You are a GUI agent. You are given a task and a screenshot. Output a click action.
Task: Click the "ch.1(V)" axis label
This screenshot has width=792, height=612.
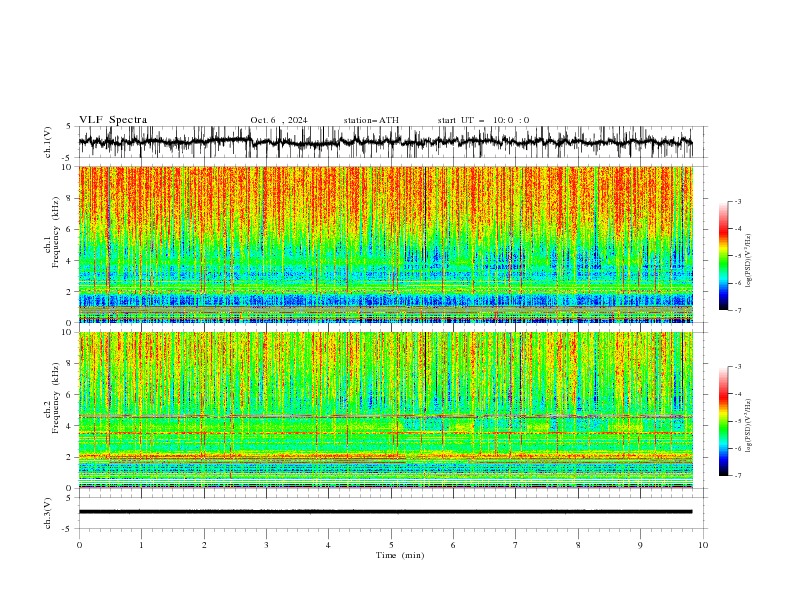click(x=48, y=142)
